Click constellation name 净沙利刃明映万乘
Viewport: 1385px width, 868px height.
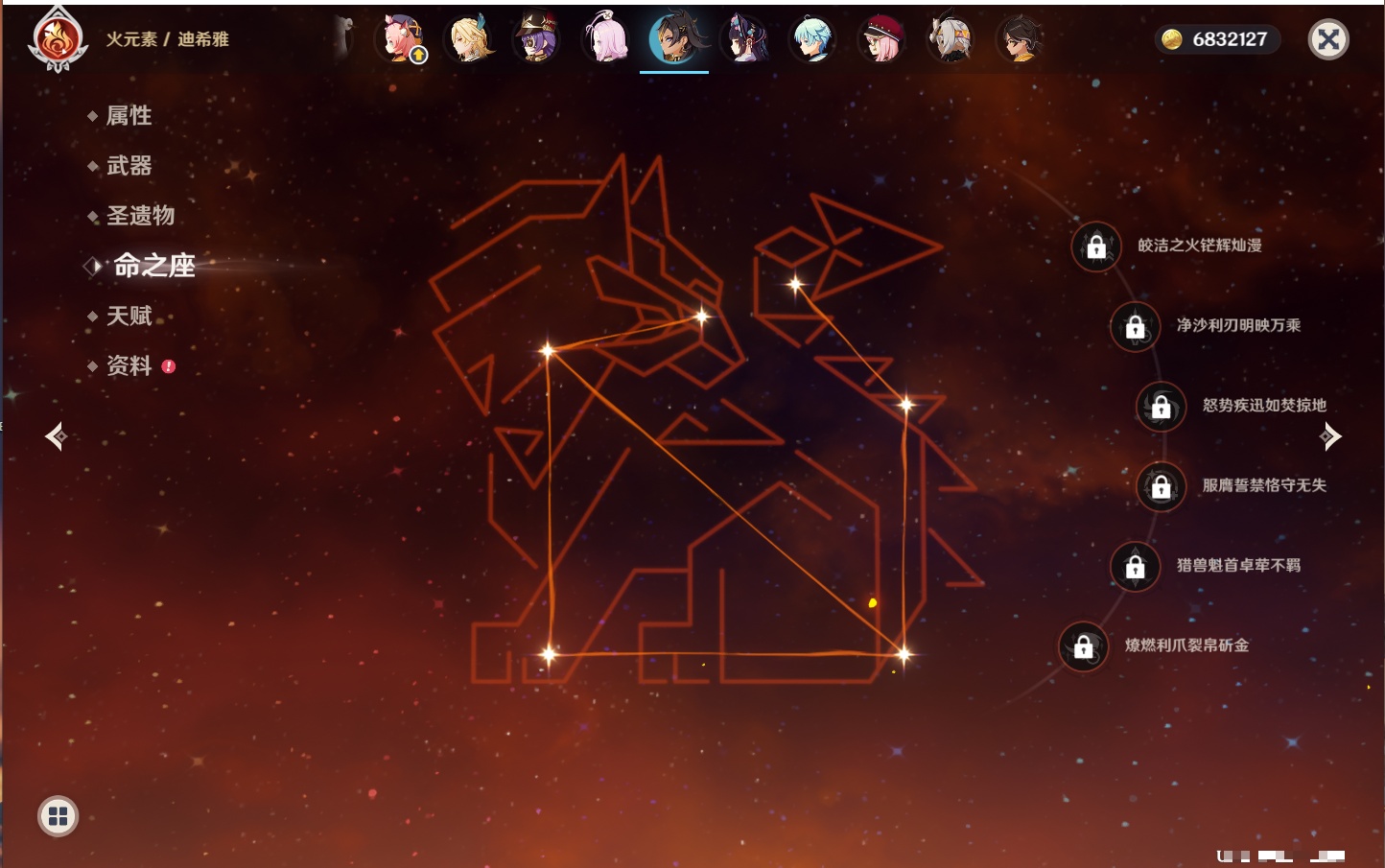[x=1239, y=325]
